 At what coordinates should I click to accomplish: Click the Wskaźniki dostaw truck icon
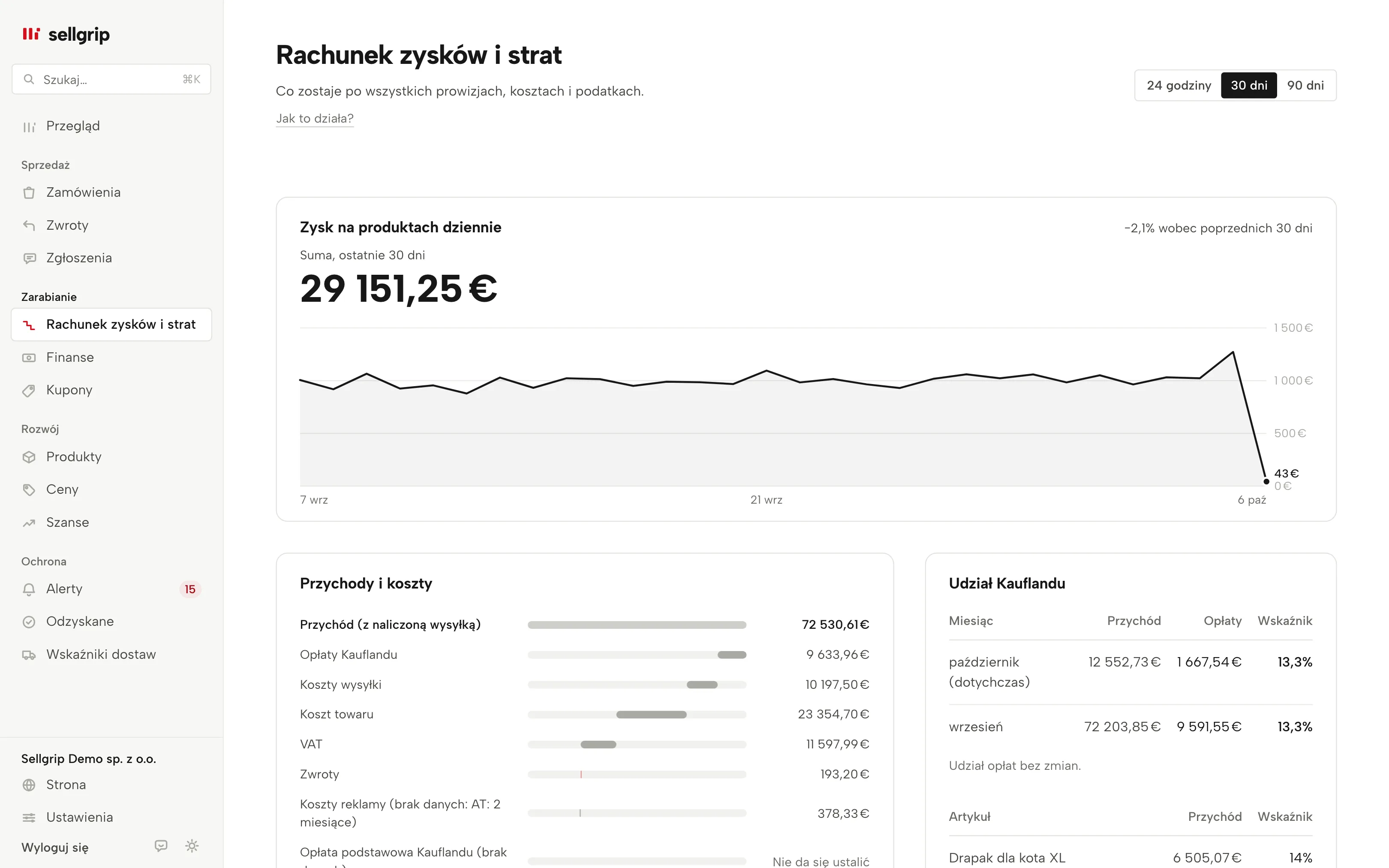[29, 655]
